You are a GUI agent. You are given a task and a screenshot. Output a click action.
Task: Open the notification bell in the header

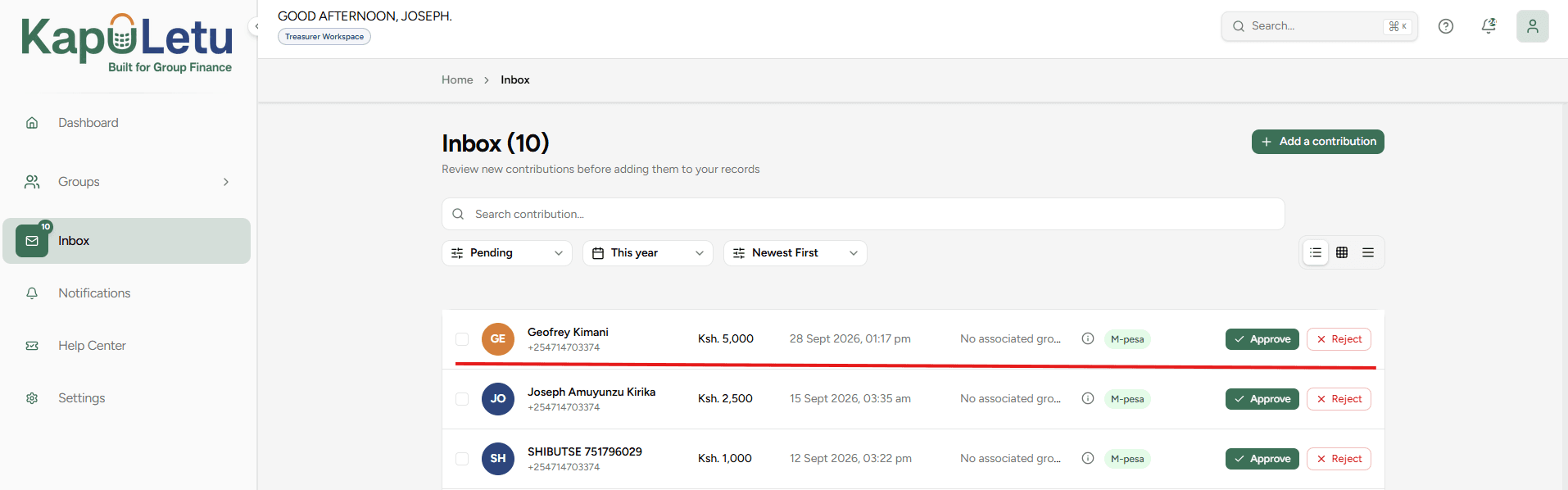point(1489,26)
